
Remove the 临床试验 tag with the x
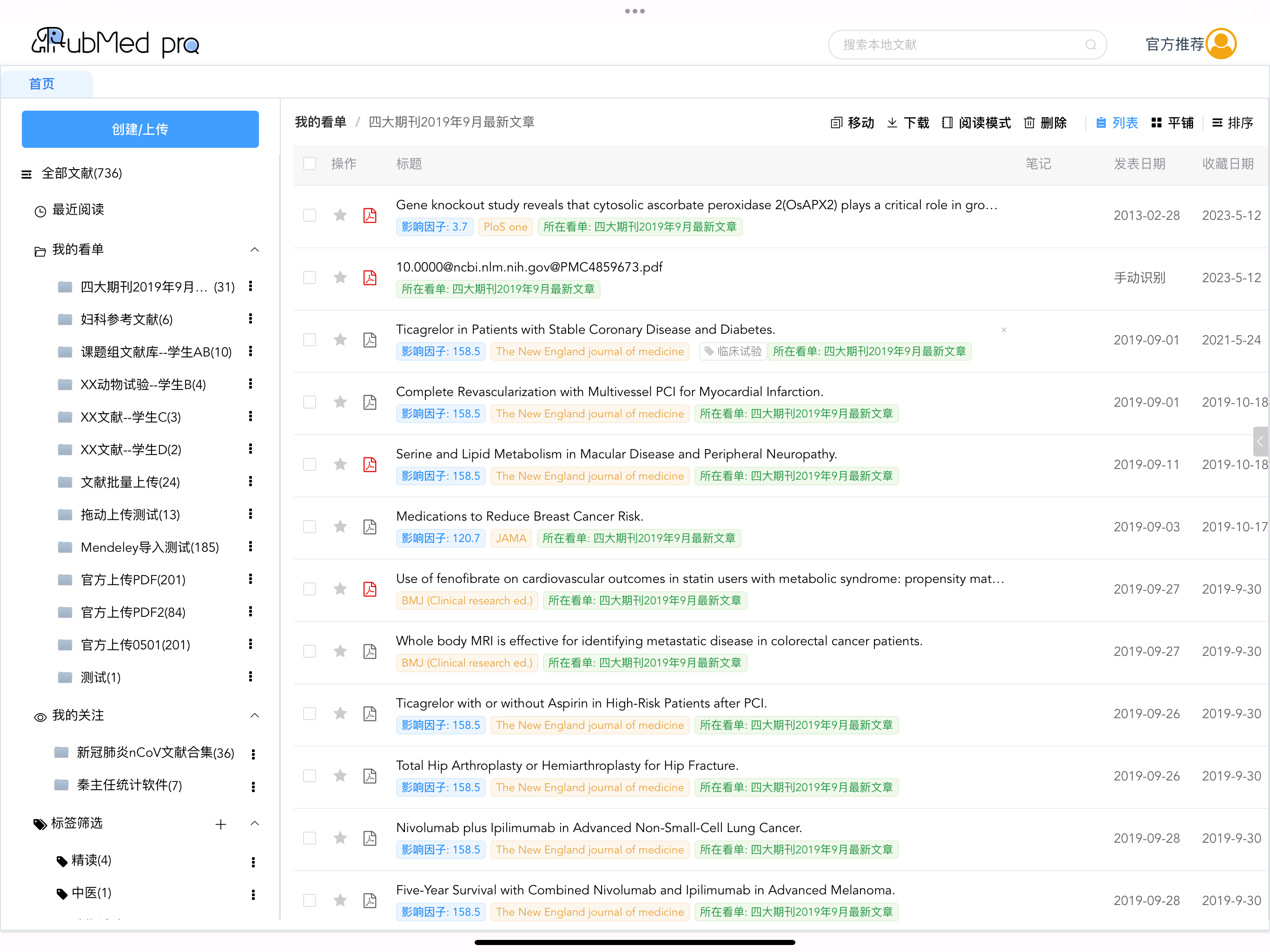tap(1004, 330)
